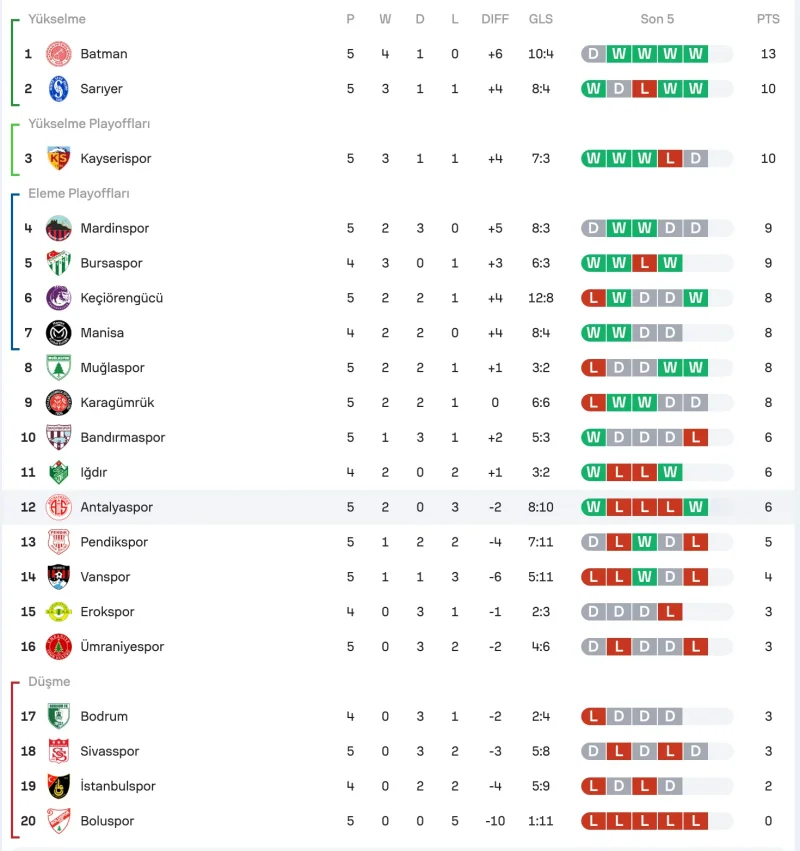Select the Son 5 column header

point(657,19)
